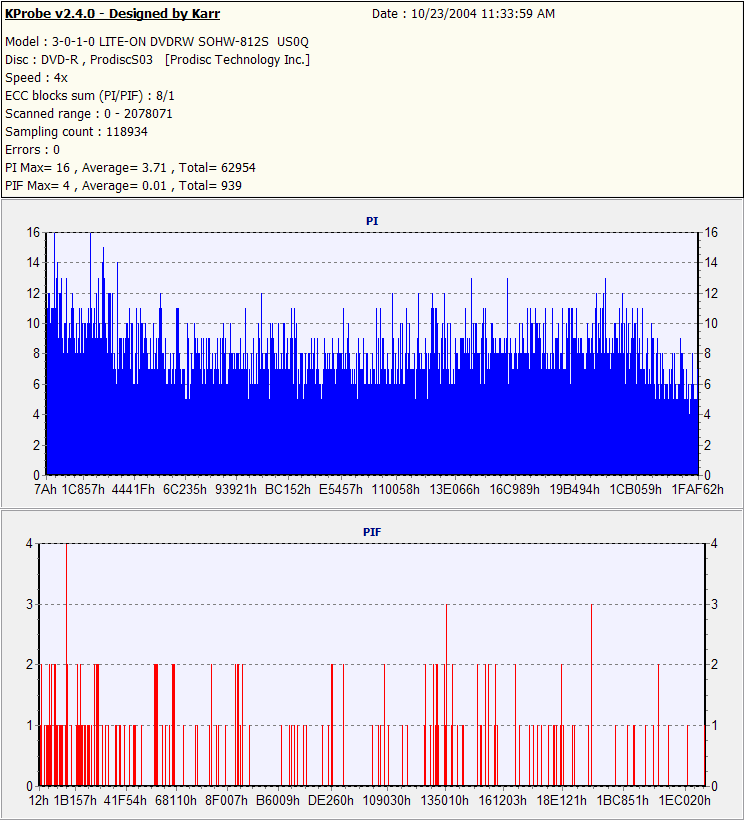Click the Sampling count 118934 line
This screenshot has height=820, width=744.
[76, 132]
